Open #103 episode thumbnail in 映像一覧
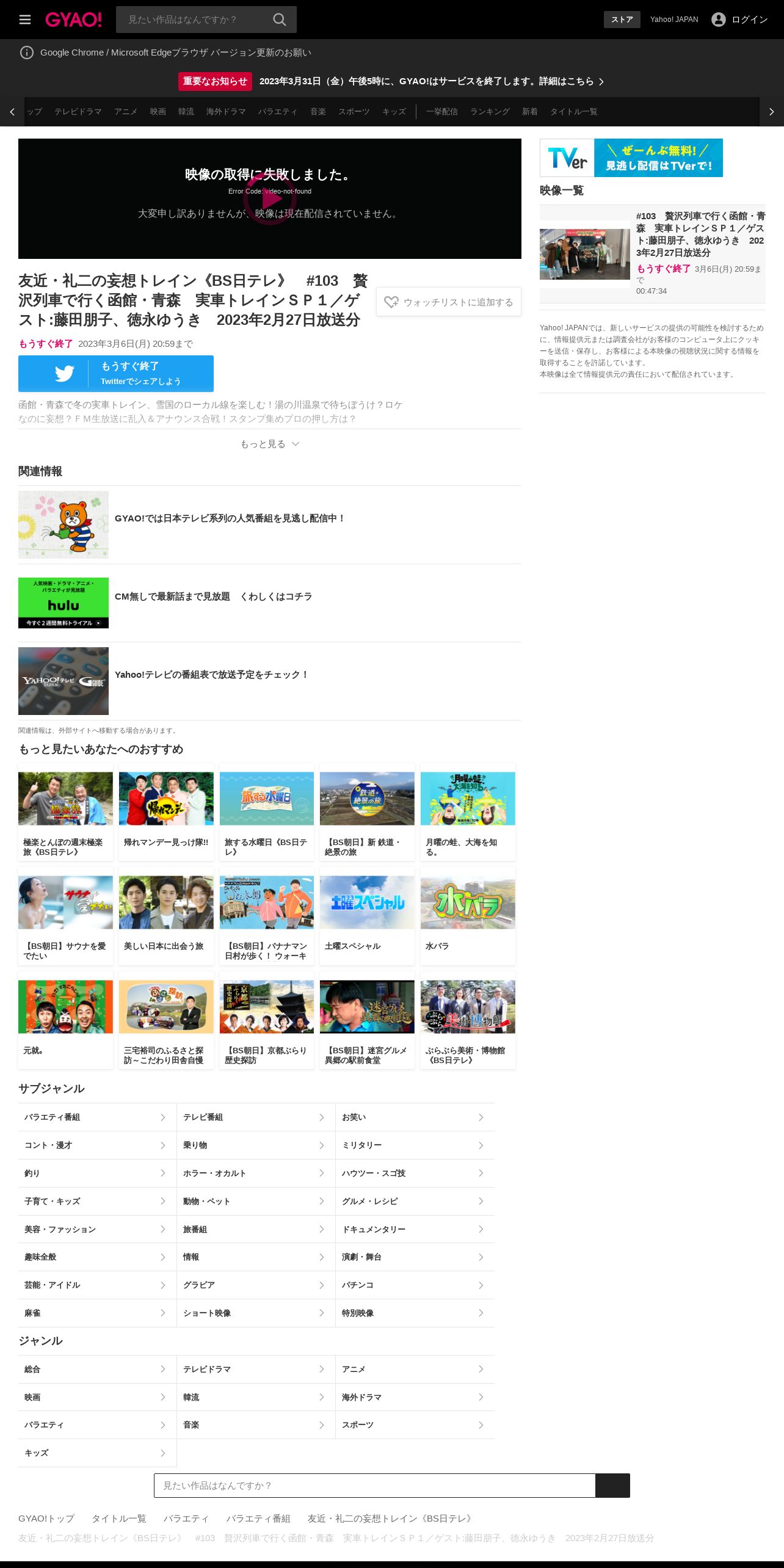The height and width of the screenshot is (1568, 784). click(585, 254)
